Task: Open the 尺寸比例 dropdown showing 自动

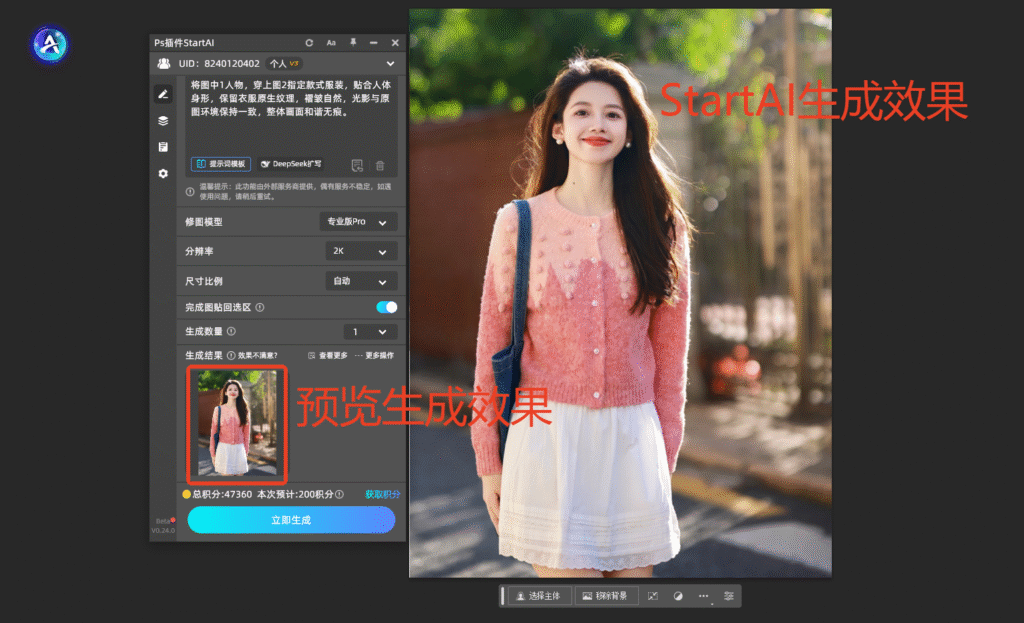Action: point(361,281)
